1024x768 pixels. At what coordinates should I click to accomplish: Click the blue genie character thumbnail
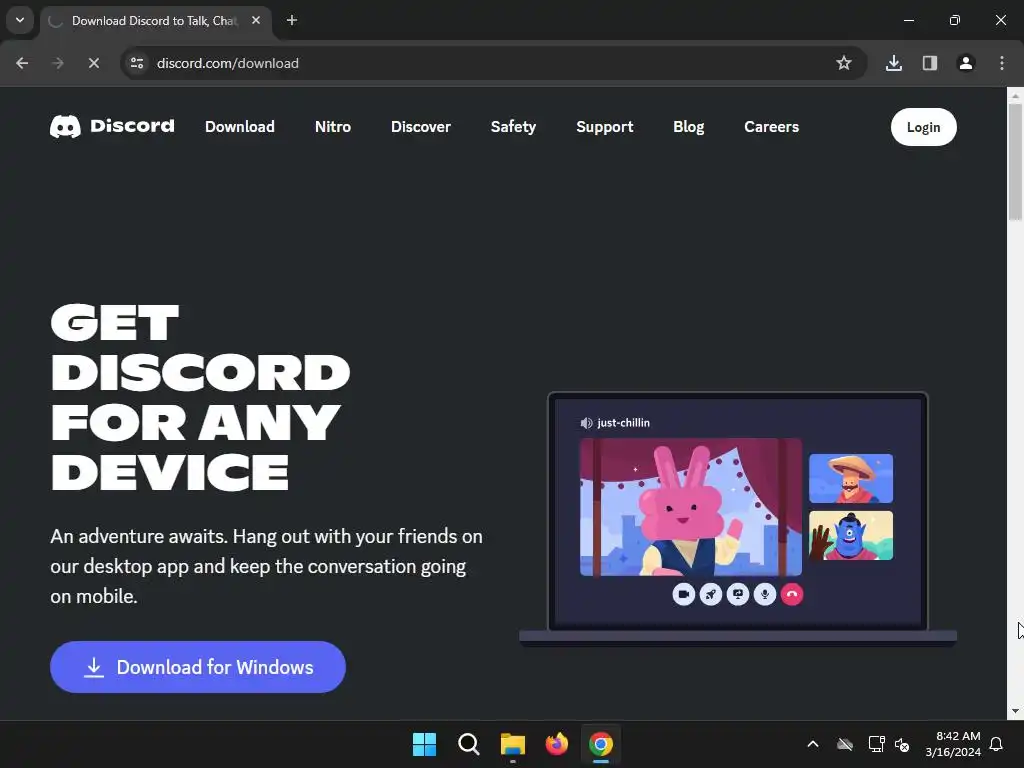(851, 536)
